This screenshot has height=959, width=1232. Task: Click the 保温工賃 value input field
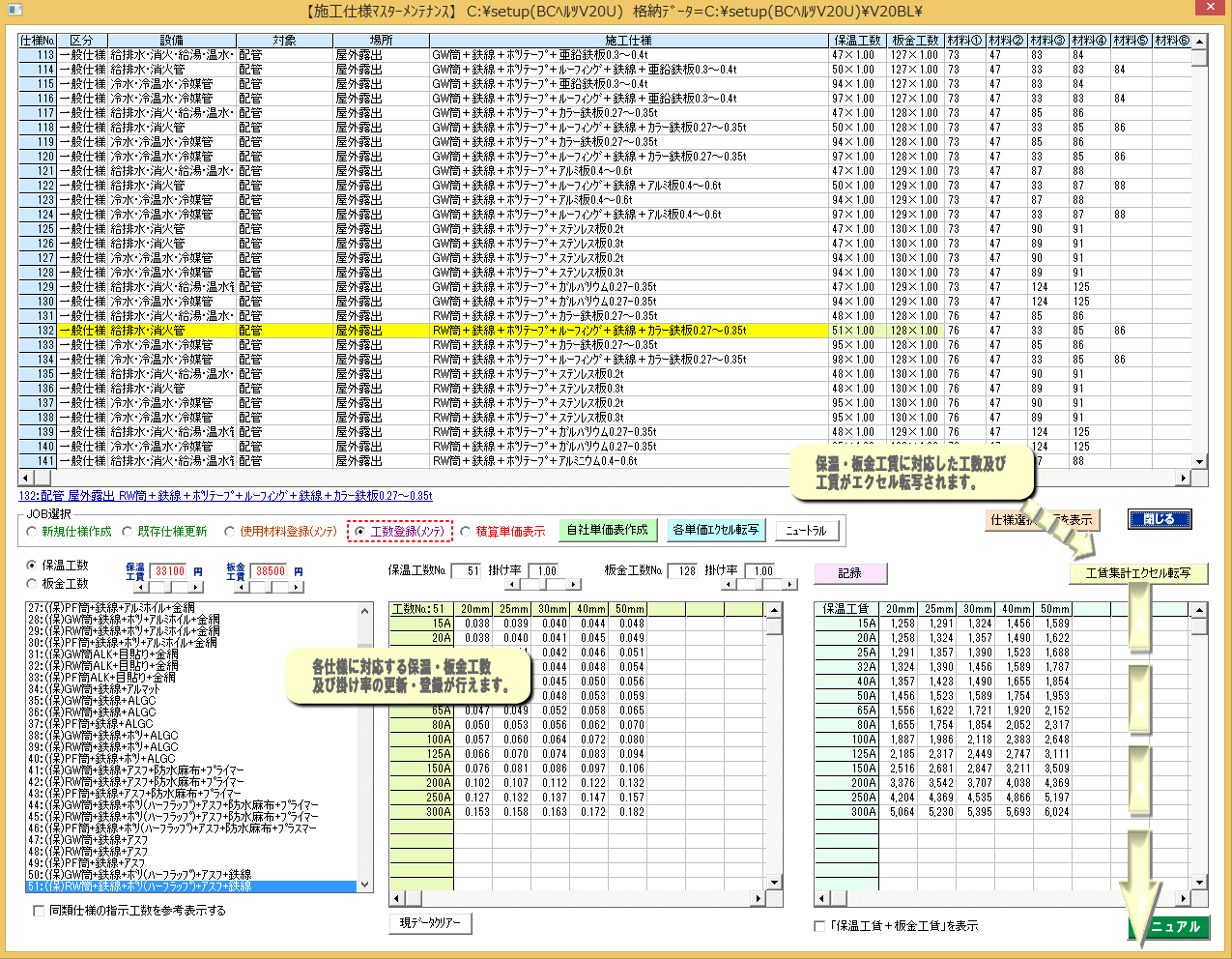coord(170,571)
